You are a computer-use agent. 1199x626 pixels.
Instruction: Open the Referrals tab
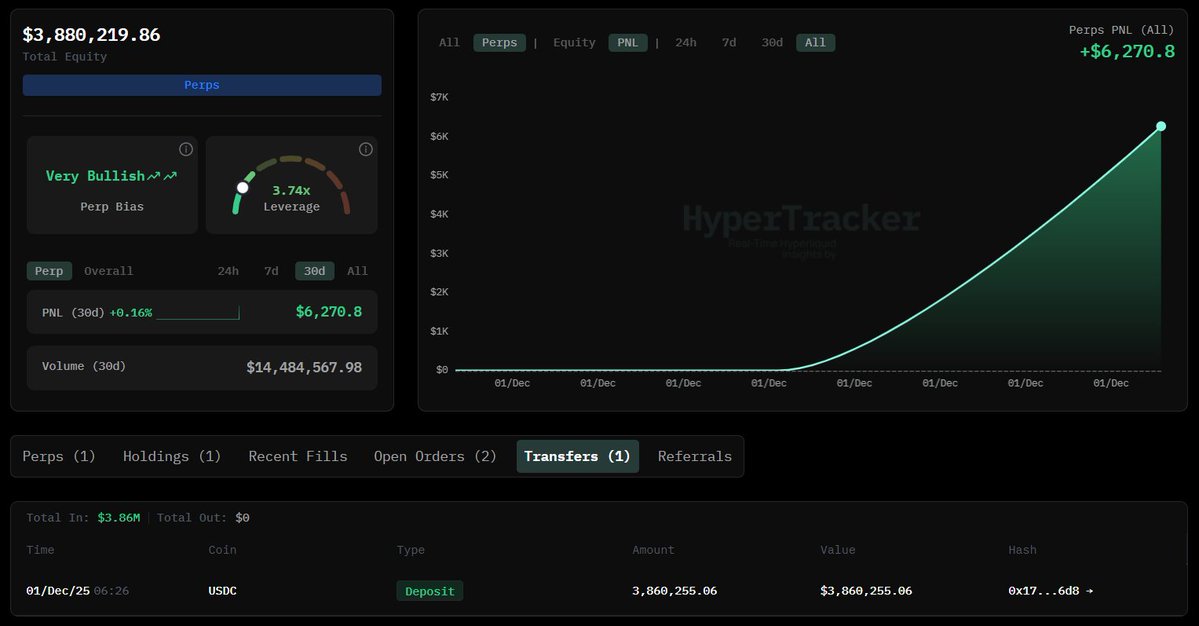[x=694, y=456]
